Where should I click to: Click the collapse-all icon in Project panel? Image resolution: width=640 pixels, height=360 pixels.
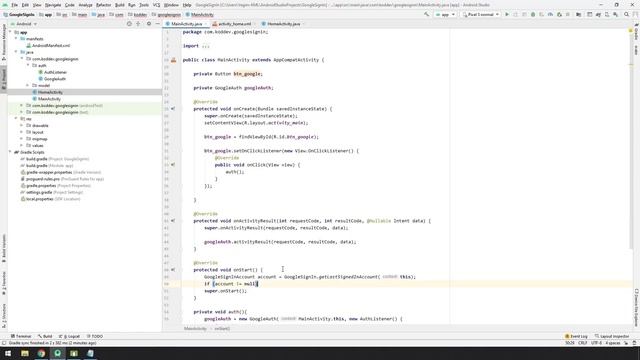coord(138,24)
